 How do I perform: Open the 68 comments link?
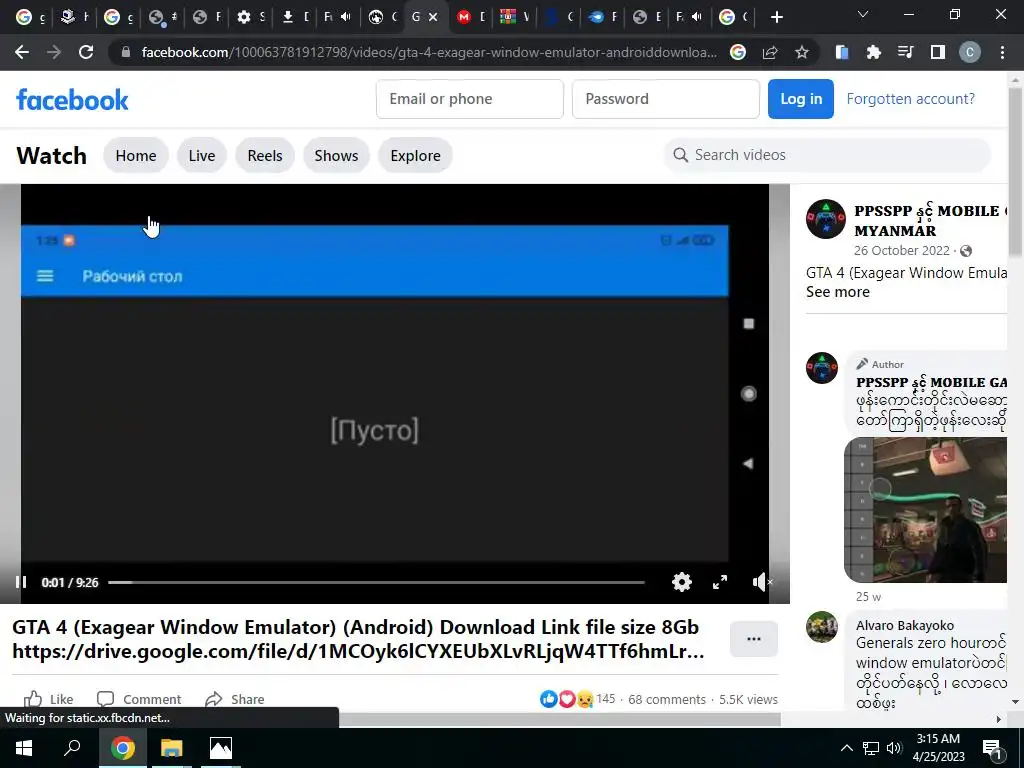(667, 699)
